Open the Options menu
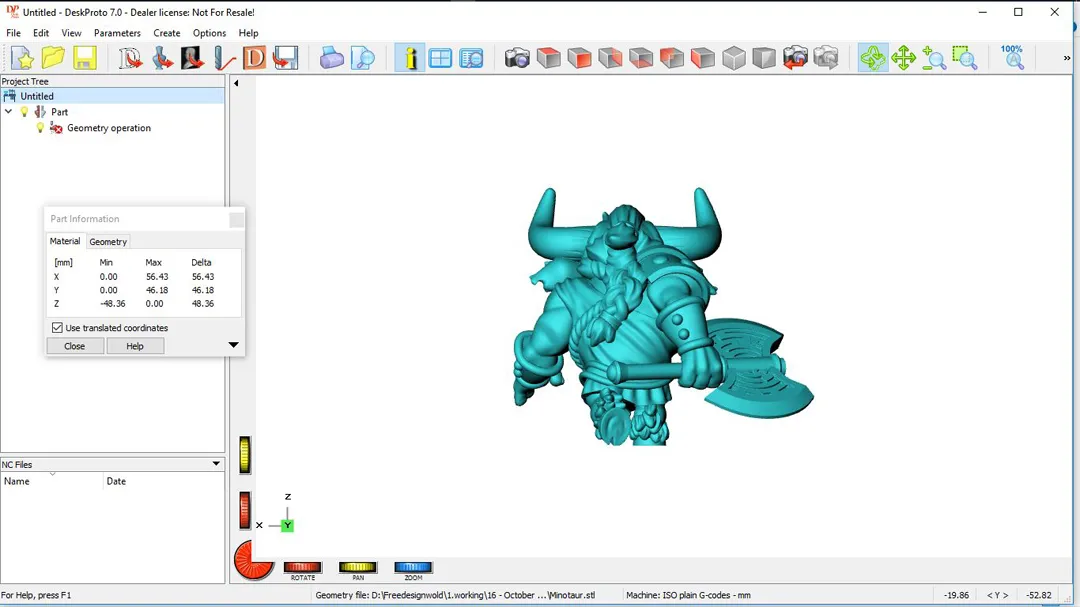1080x607 pixels. click(x=209, y=32)
